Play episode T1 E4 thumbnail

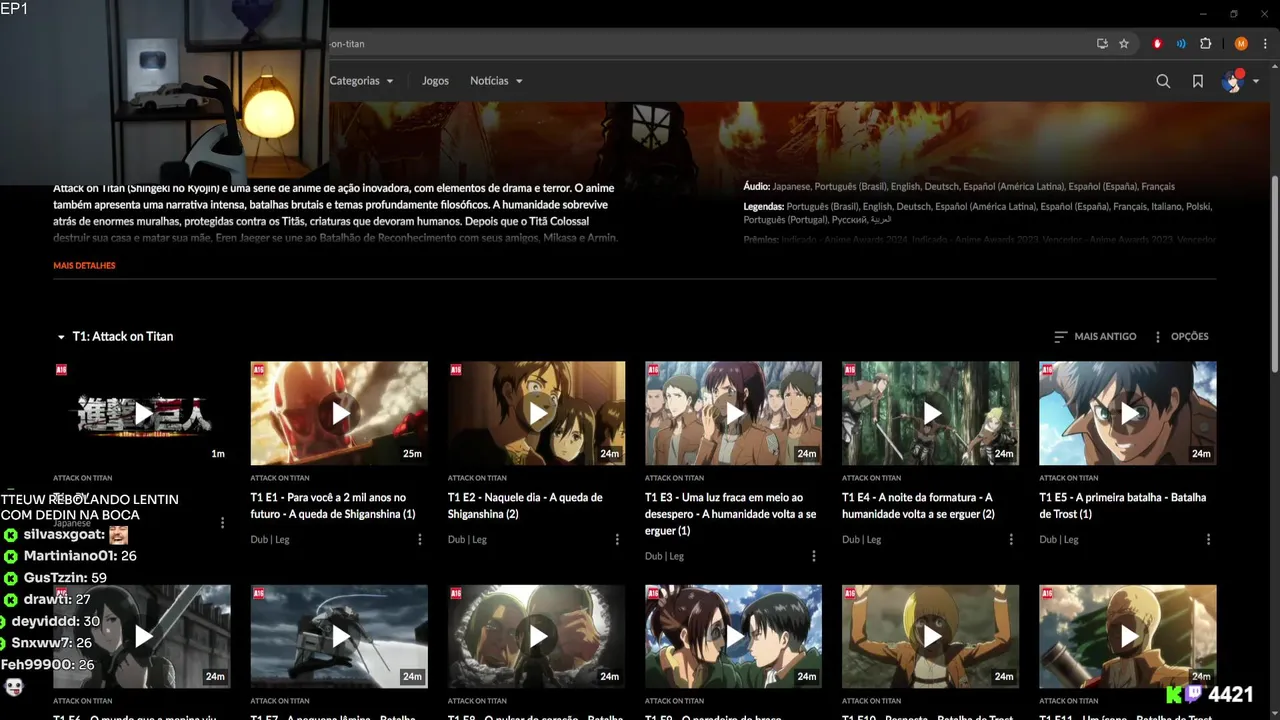[930, 413]
